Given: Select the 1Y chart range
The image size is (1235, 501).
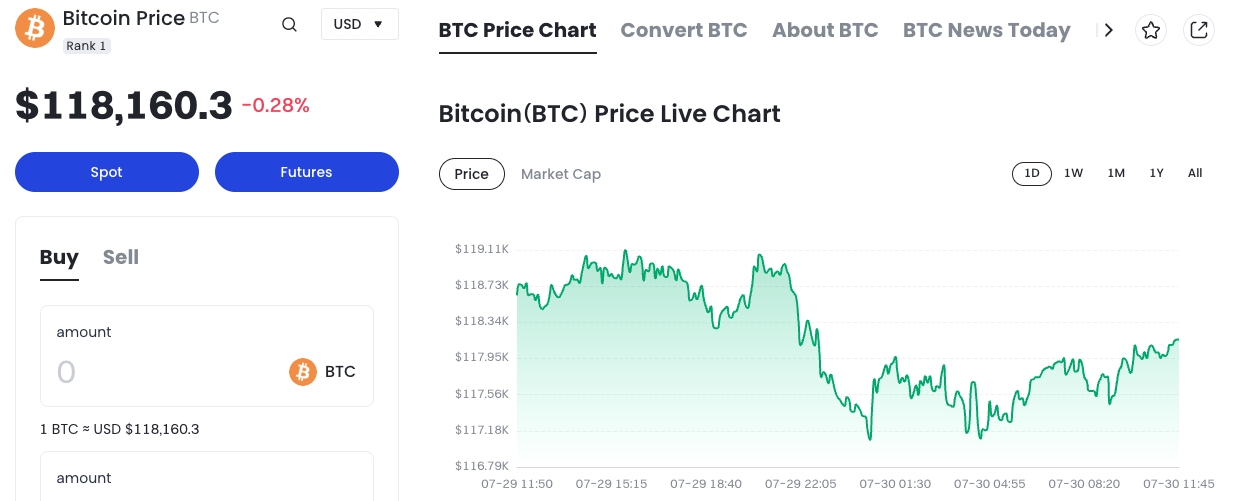Looking at the screenshot, I should click(x=1156, y=173).
